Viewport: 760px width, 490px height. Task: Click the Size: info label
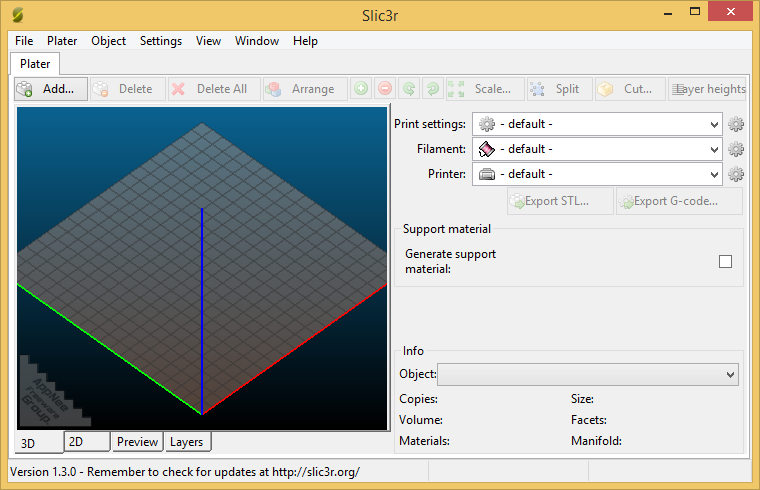click(x=582, y=399)
